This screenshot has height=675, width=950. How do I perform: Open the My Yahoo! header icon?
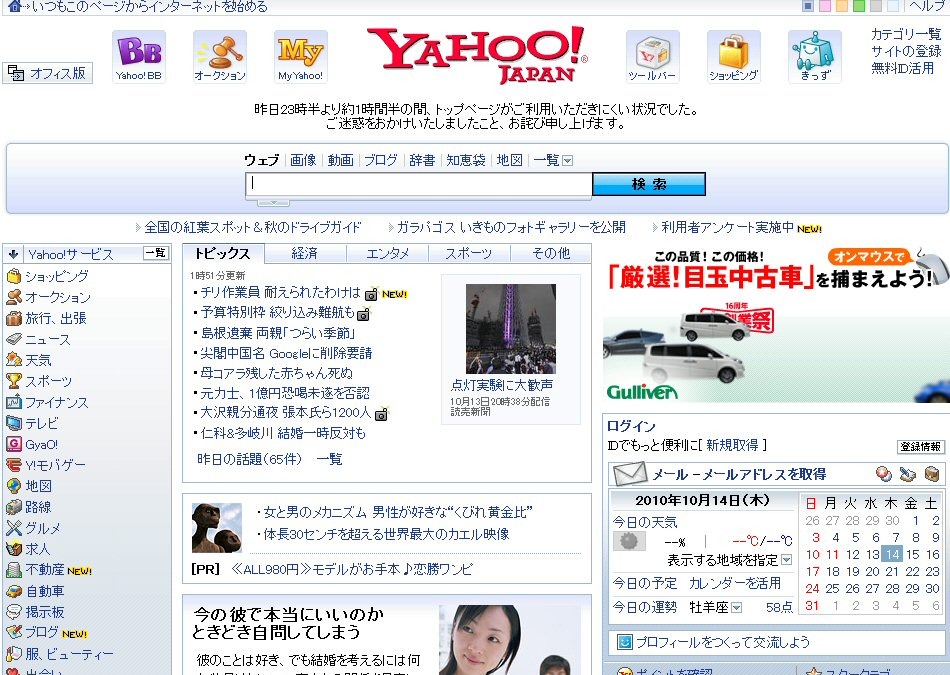click(x=301, y=56)
